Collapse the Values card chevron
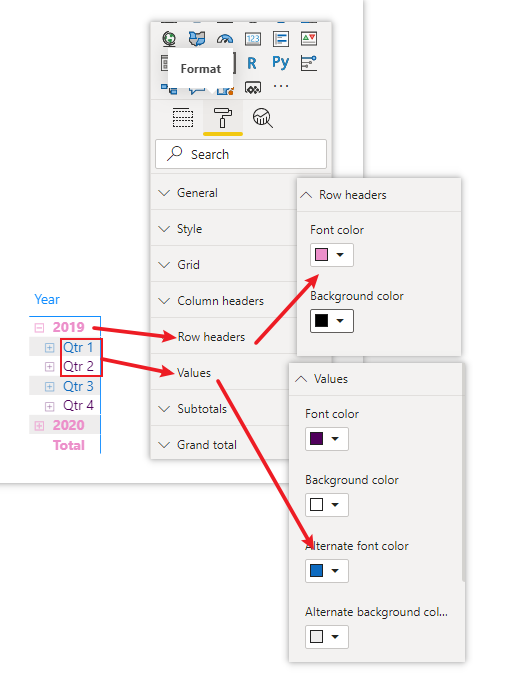The width and height of the screenshot is (509, 684). (301, 379)
